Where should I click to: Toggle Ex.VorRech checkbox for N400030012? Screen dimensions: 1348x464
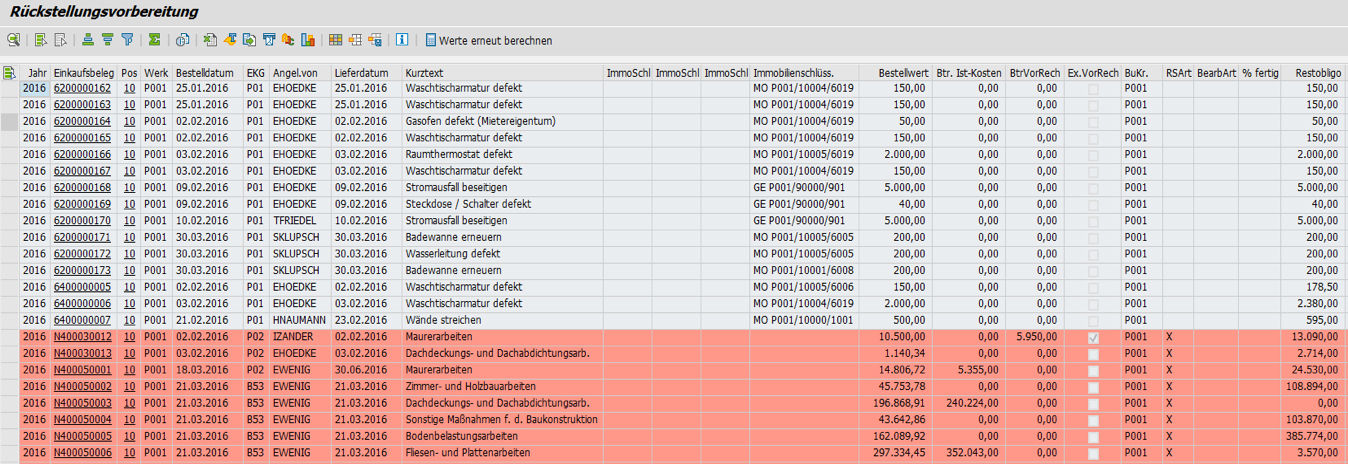[x=1092, y=337]
